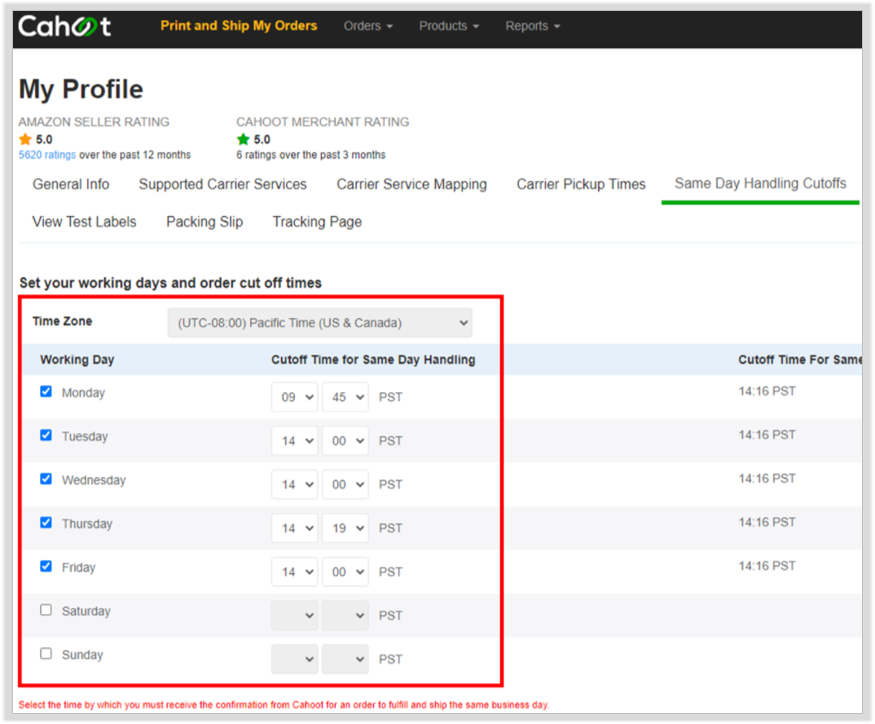875x724 pixels.
Task: Click the green Cahoot merchant rating star
Action: coord(243,139)
